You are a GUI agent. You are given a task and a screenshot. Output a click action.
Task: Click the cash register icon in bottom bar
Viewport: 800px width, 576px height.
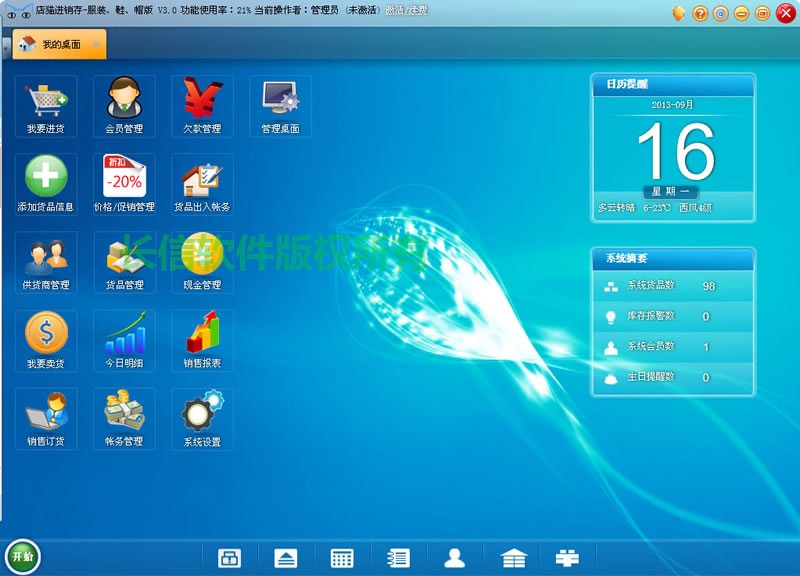[229, 558]
